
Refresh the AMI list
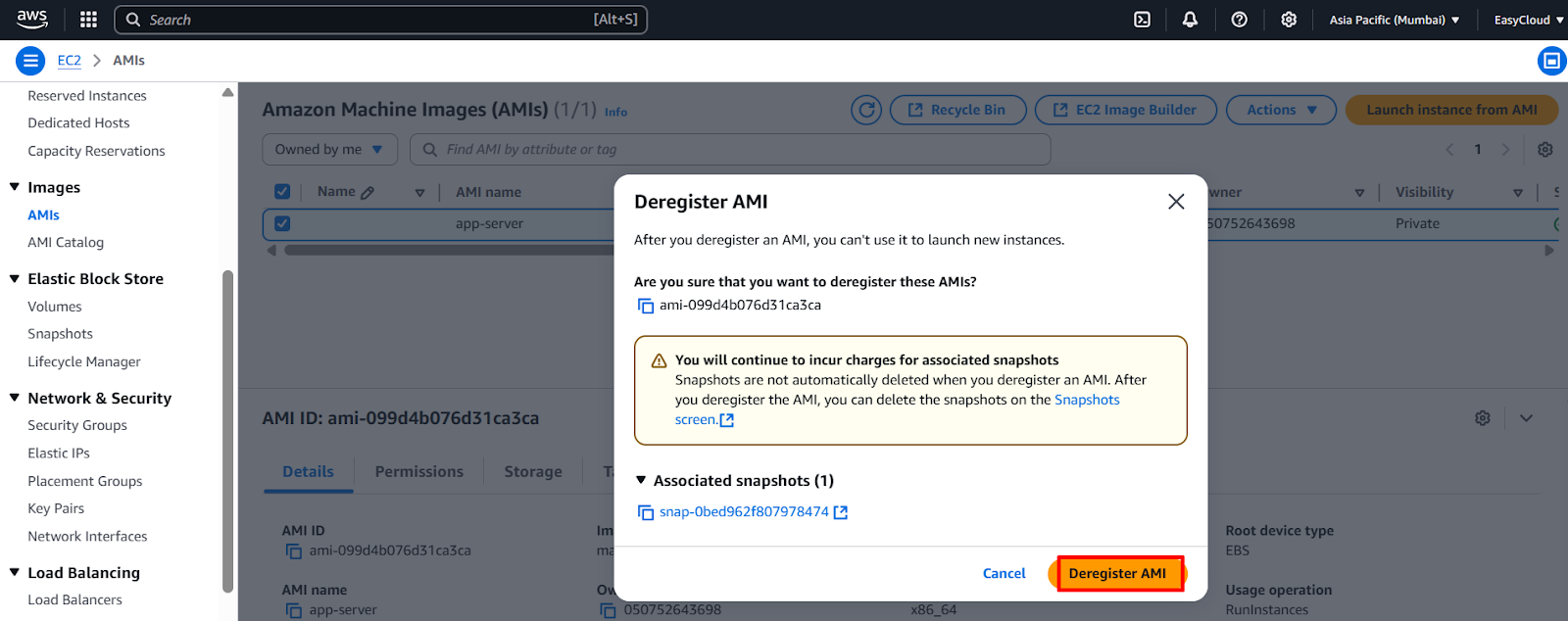point(866,110)
